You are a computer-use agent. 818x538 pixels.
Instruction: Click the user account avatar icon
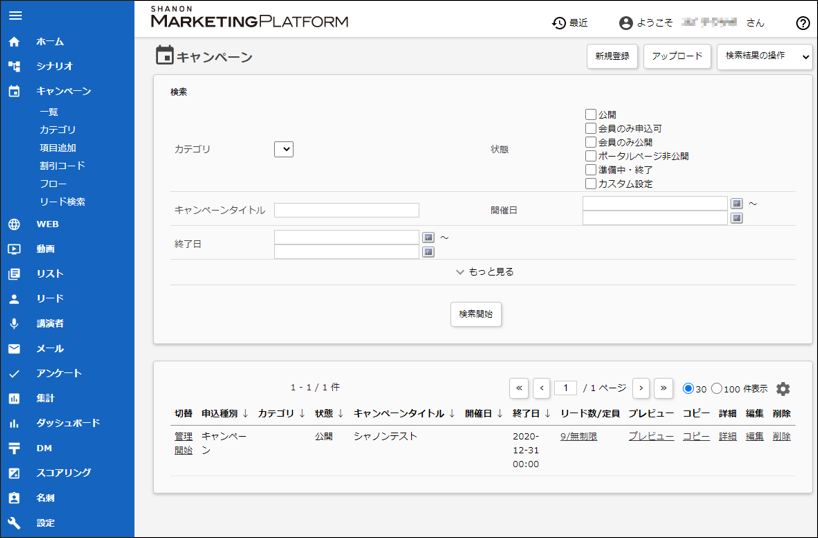(626, 23)
